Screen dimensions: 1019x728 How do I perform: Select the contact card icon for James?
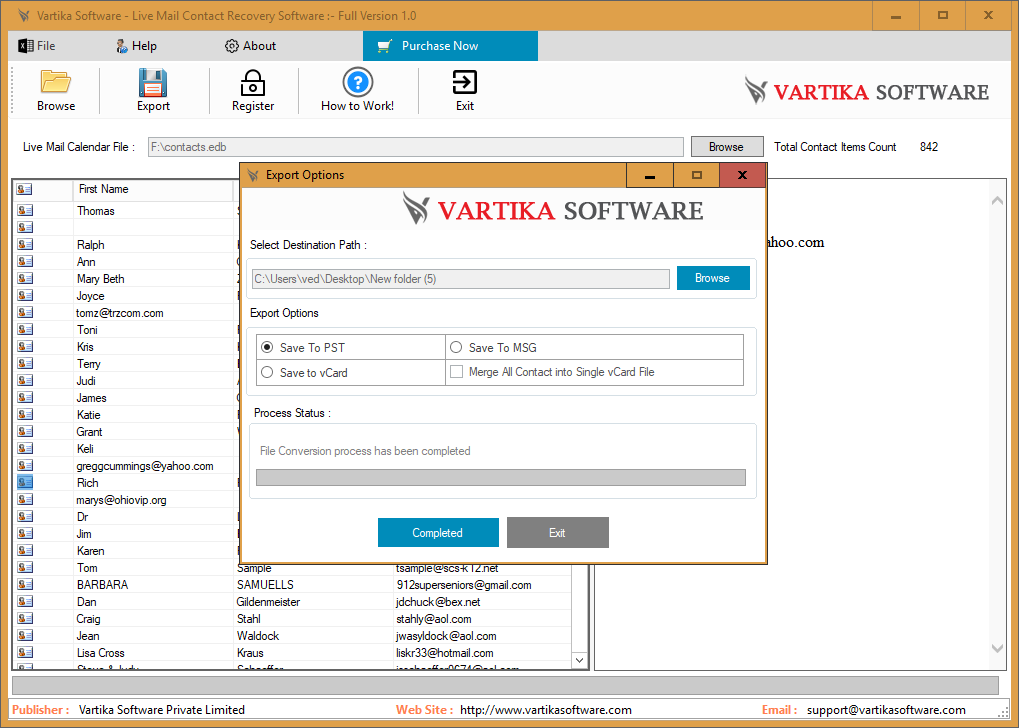[x=25, y=397]
